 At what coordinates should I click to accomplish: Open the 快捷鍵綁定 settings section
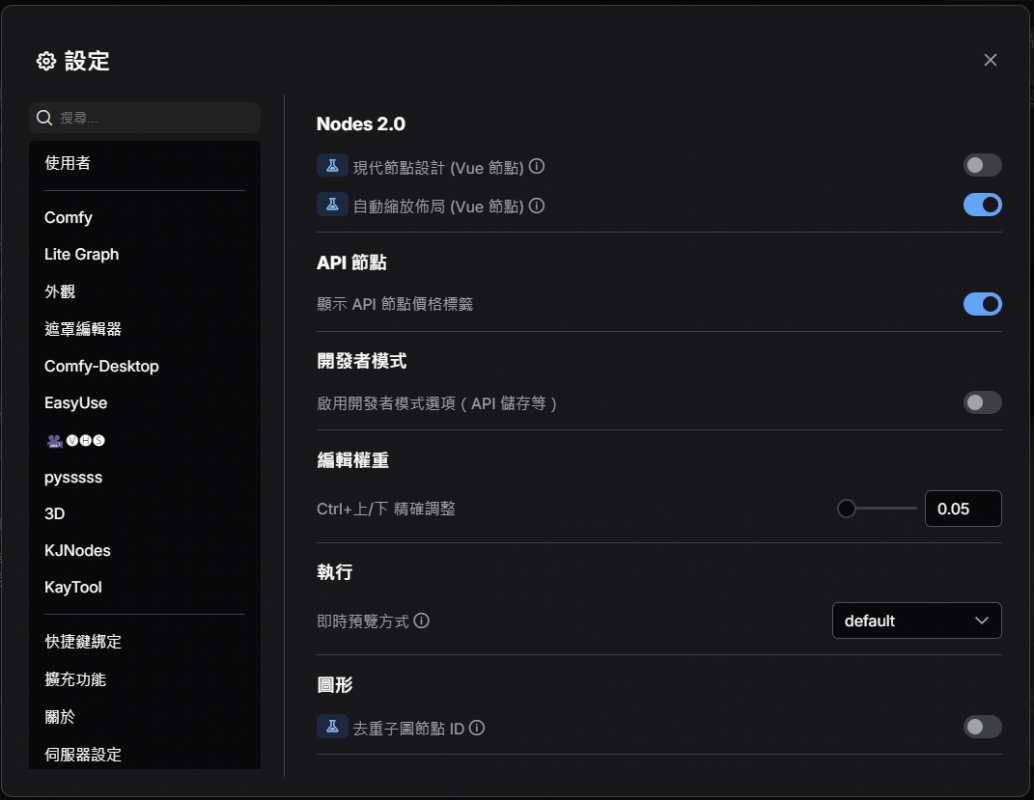click(x=83, y=642)
